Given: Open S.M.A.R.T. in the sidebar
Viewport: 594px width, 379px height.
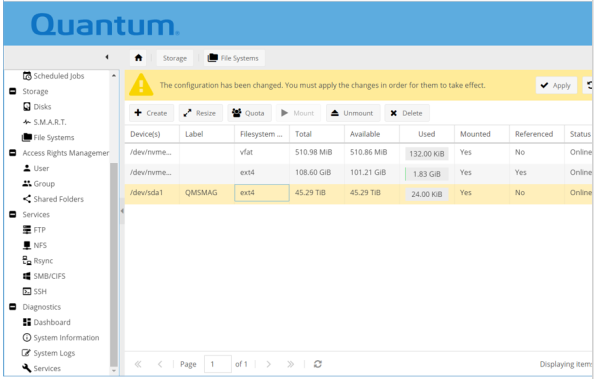Looking at the screenshot, I should [44, 122].
